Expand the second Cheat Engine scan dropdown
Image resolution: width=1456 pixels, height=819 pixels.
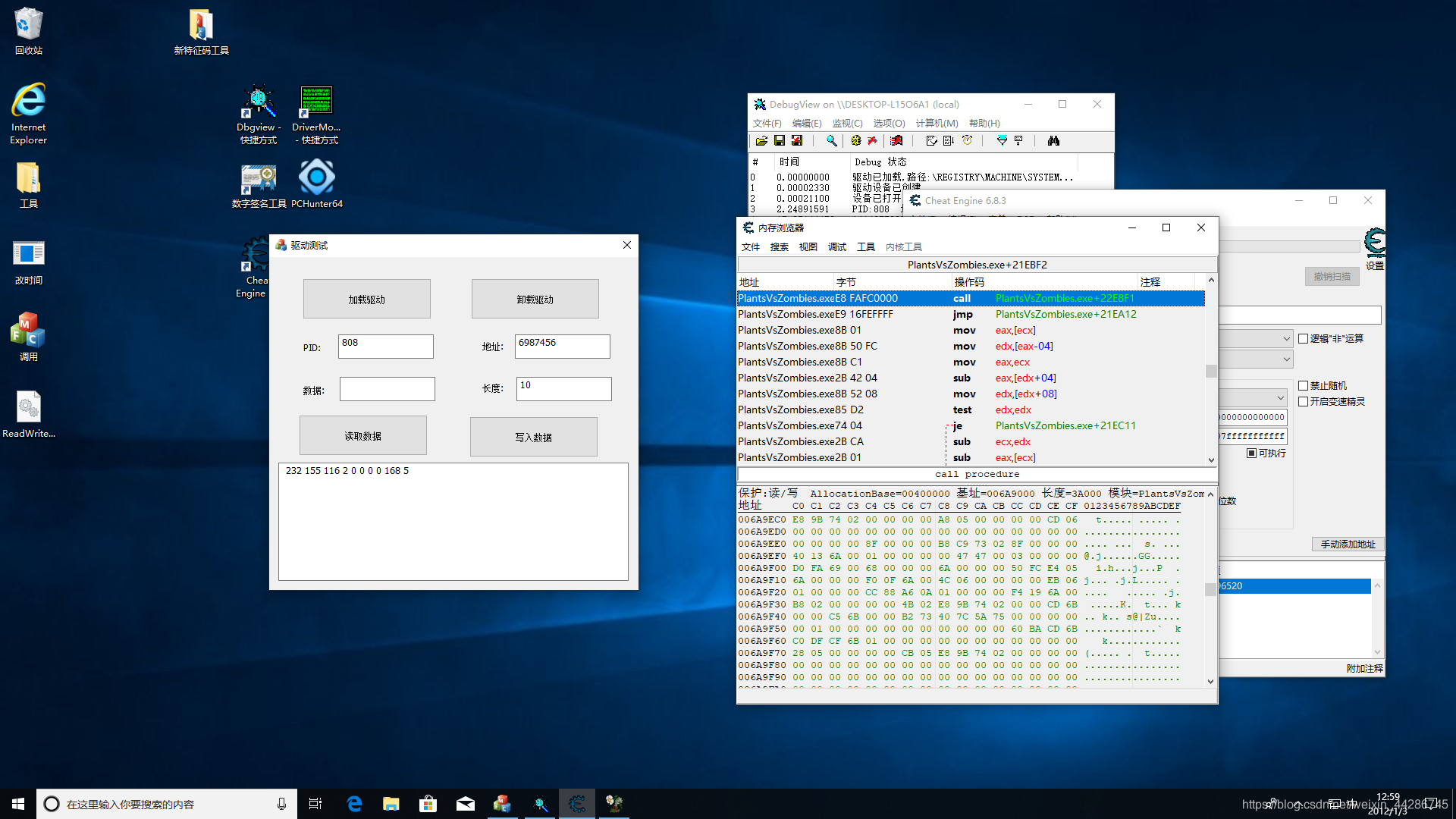1286,359
